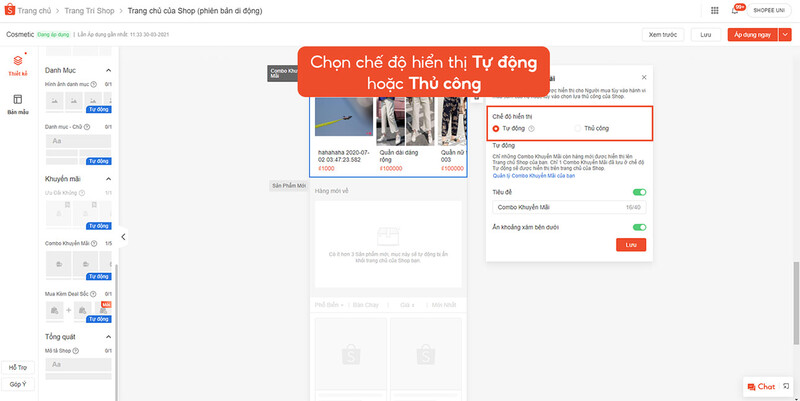Click help icon beside Tự động option
800x401 pixels.
click(x=532, y=129)
